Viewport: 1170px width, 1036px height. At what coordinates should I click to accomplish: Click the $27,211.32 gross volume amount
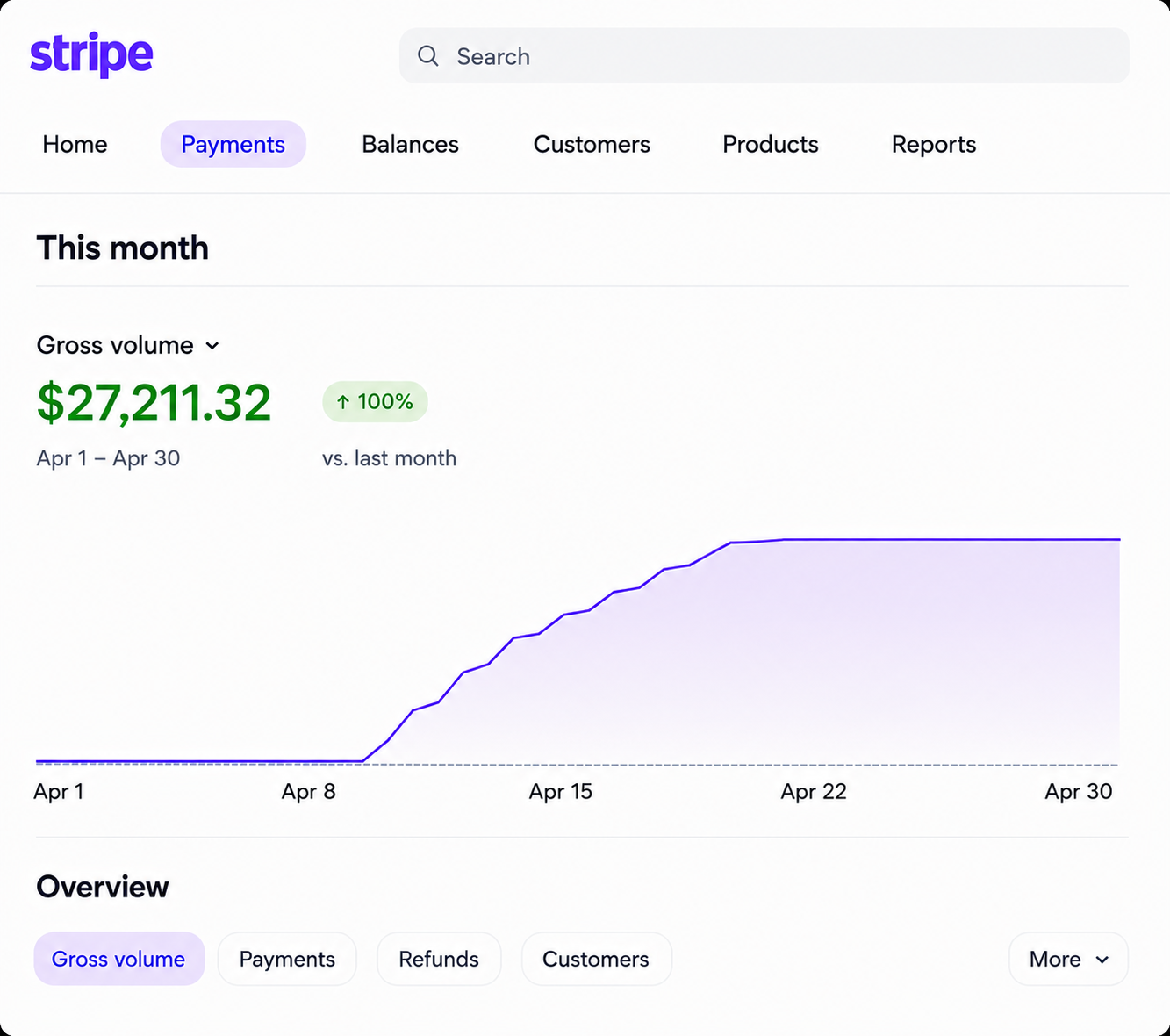tap(154, 403)
